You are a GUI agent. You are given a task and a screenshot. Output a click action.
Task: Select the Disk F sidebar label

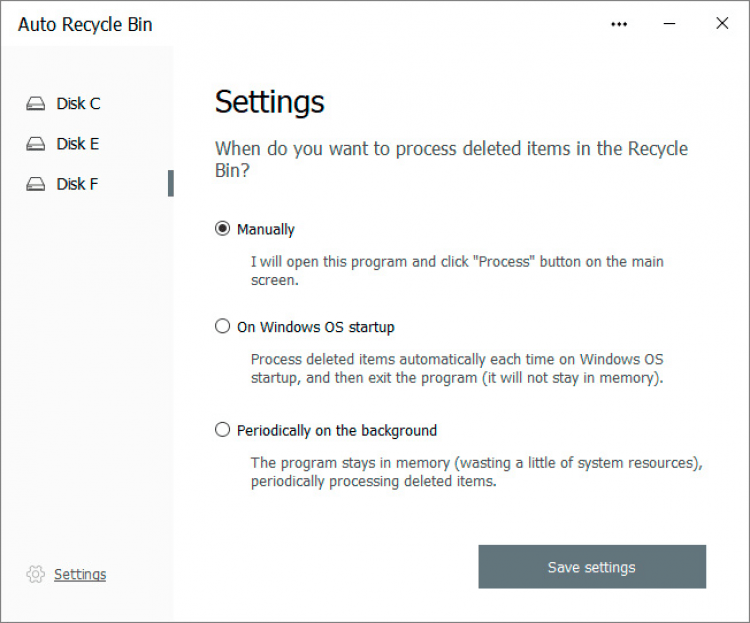click(77, 184)
